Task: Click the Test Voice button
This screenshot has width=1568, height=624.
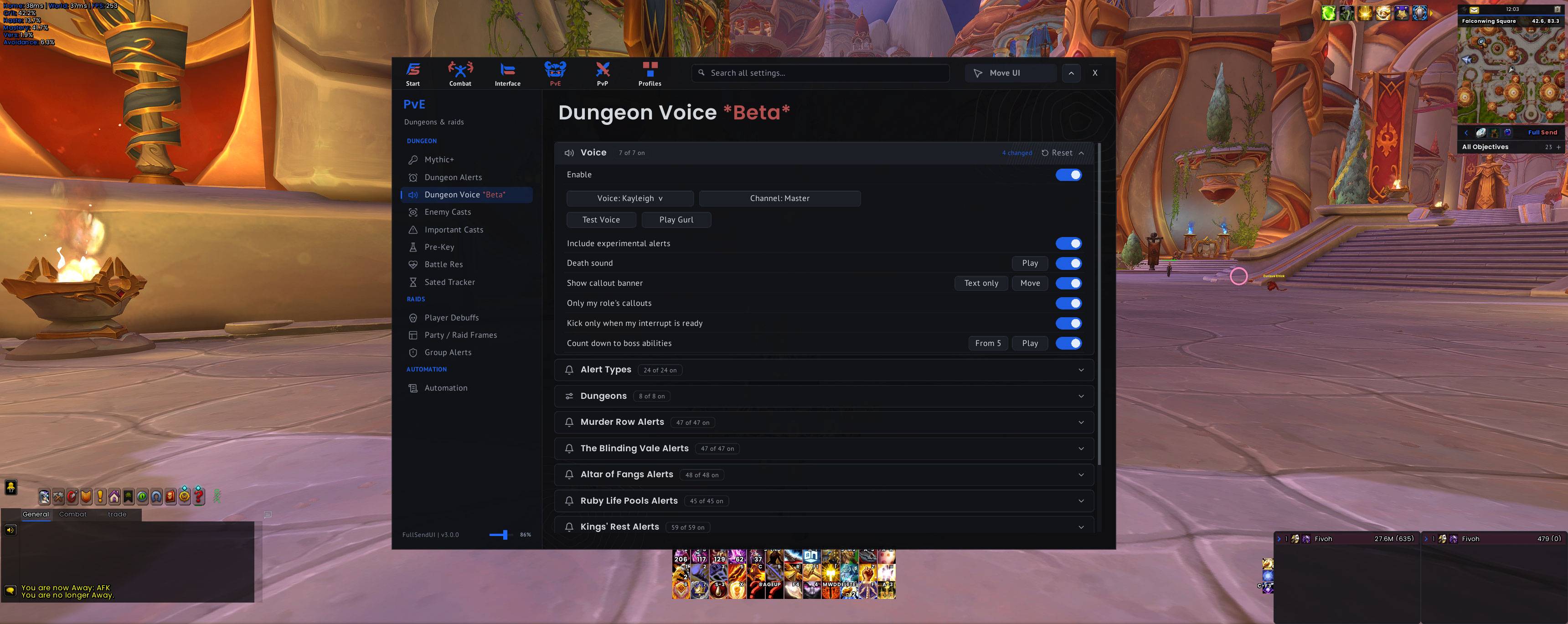Action: (601, 220)
